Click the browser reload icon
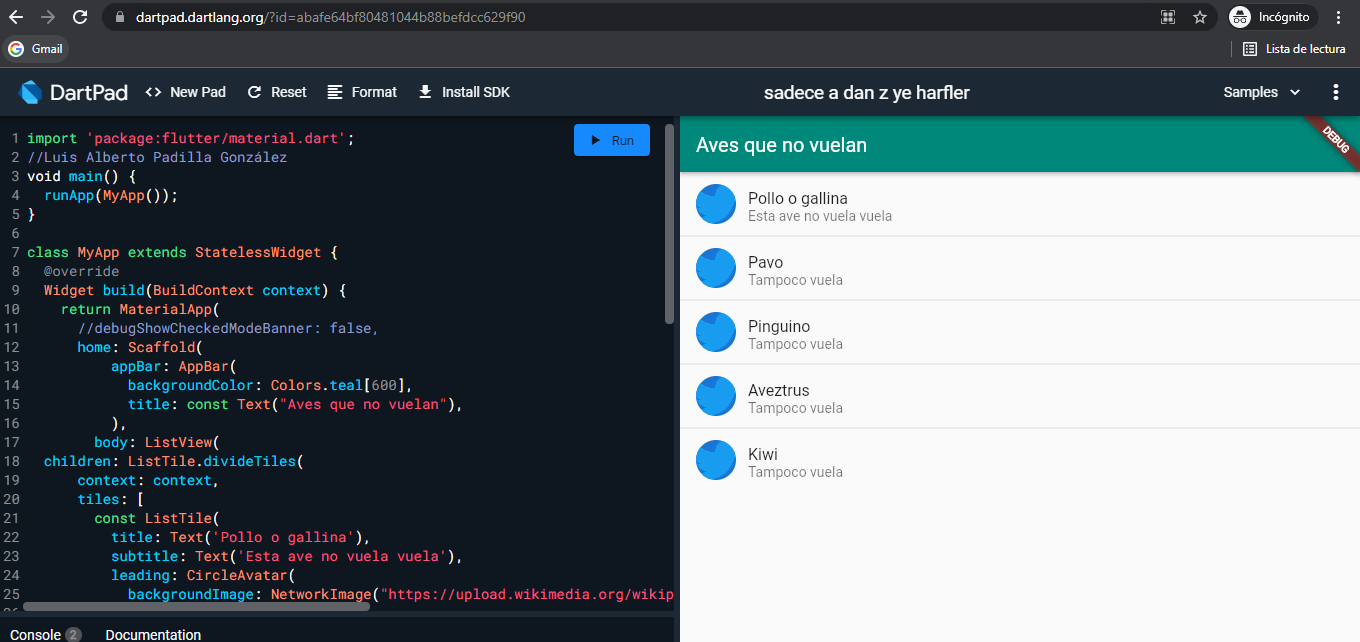This screenshot has height=642, width=1360. click(80, 16)
